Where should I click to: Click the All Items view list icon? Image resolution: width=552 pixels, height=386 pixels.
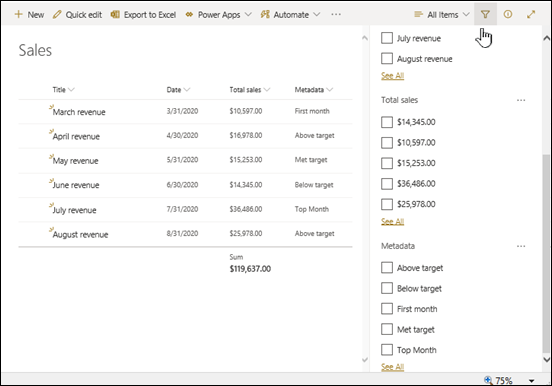(x=418, y=14)
